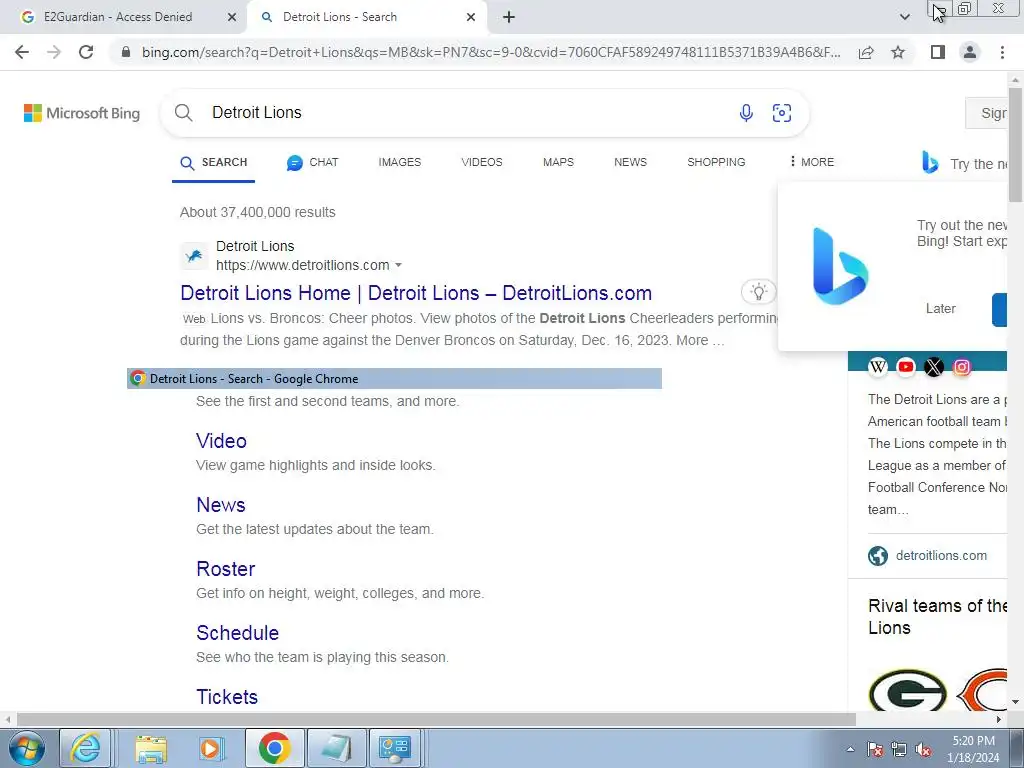Open the Detroit Lions Home result link
Screen dimensions: 1024x768
click(x=416, y=293)
